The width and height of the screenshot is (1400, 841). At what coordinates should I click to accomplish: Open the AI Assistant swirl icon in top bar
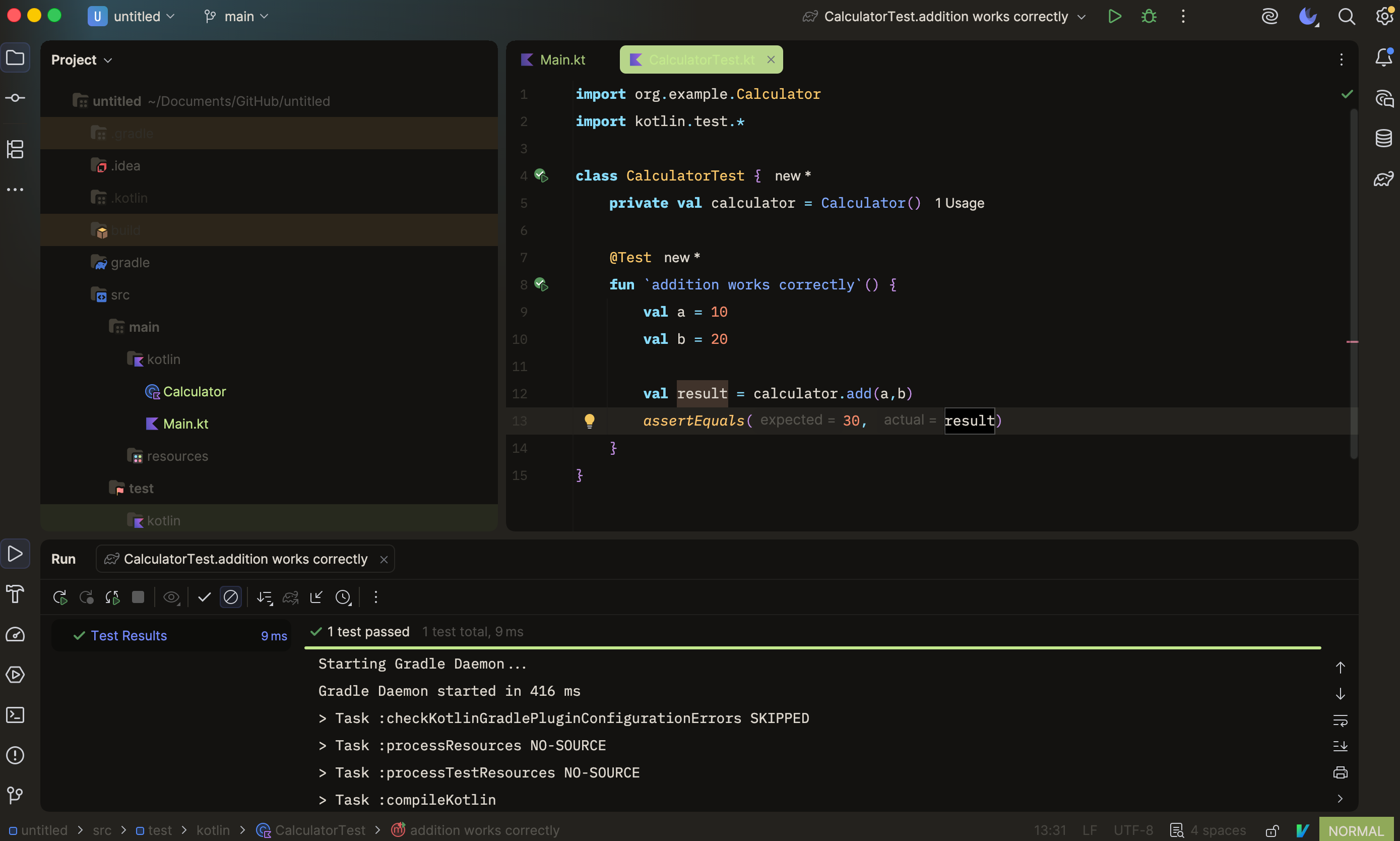pyautogui.click(x=1270, y=17)
